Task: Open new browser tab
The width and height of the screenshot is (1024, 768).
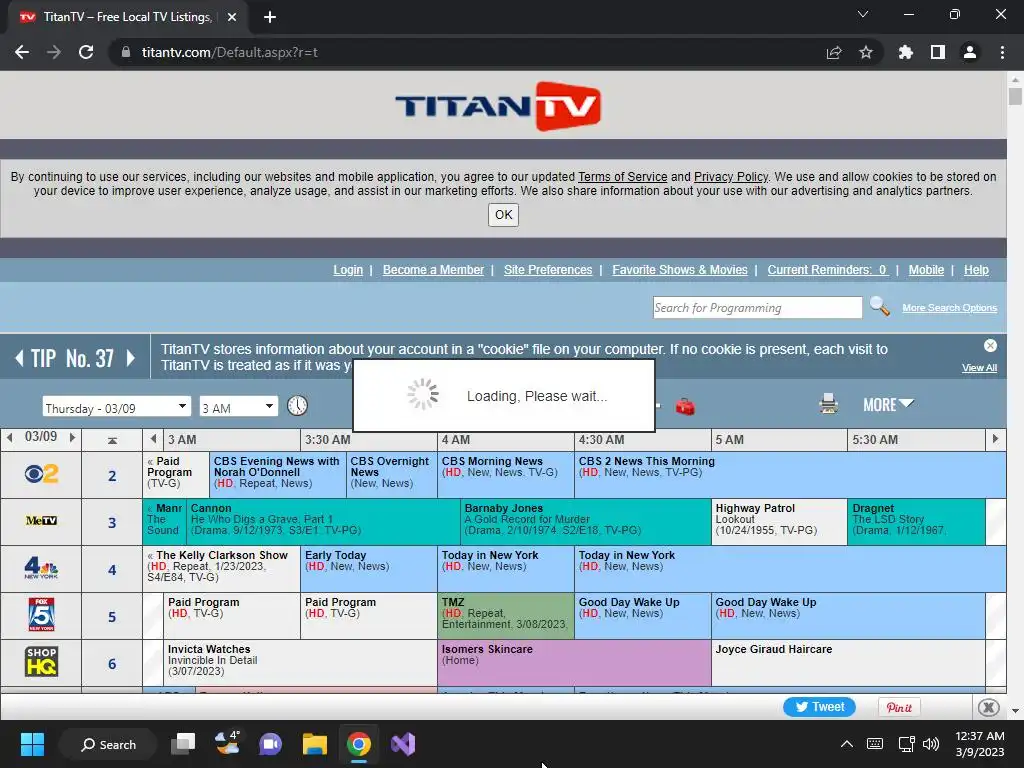Action: point(270,17)
